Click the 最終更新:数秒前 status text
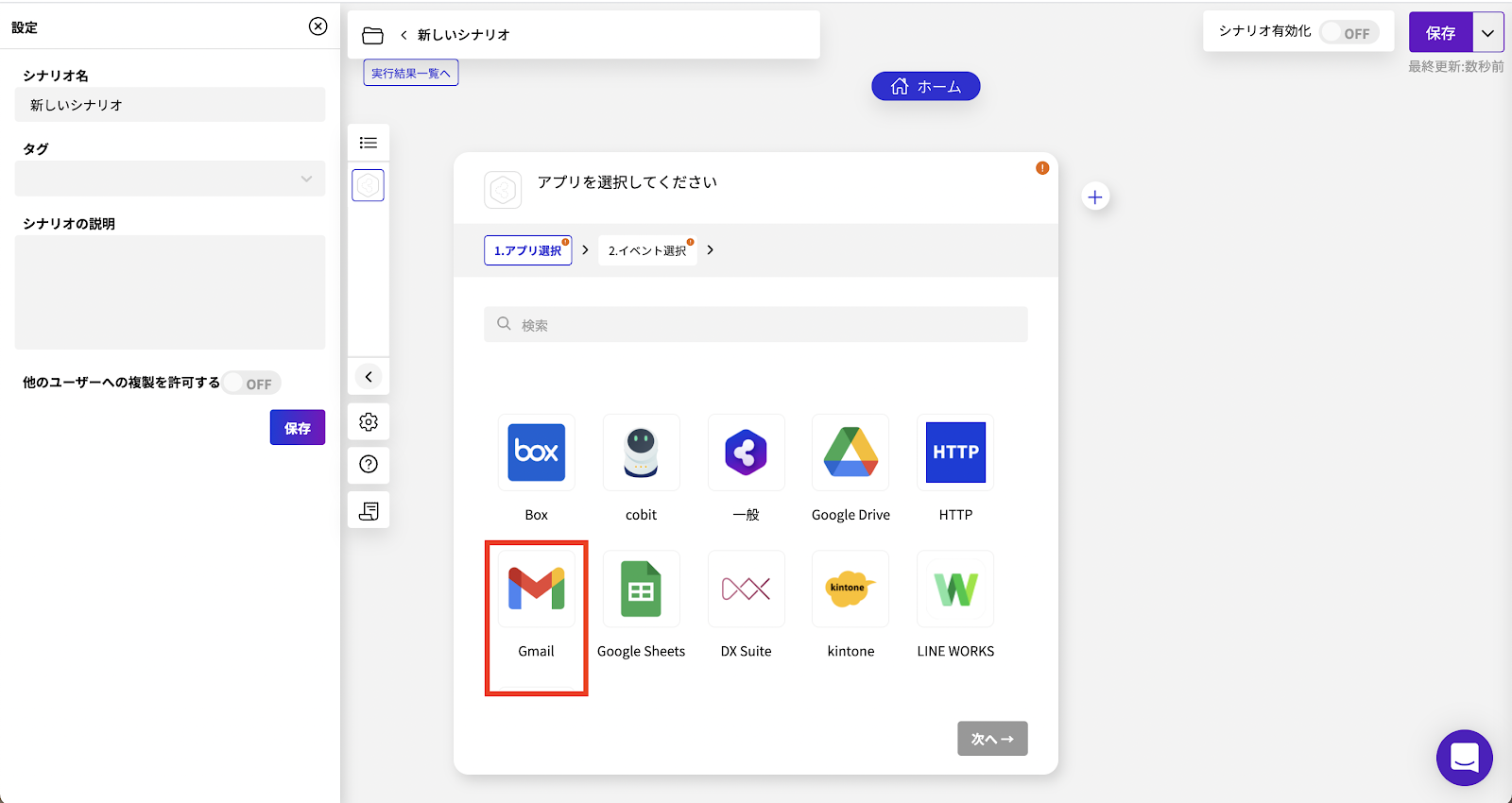 pos(1455,67)
